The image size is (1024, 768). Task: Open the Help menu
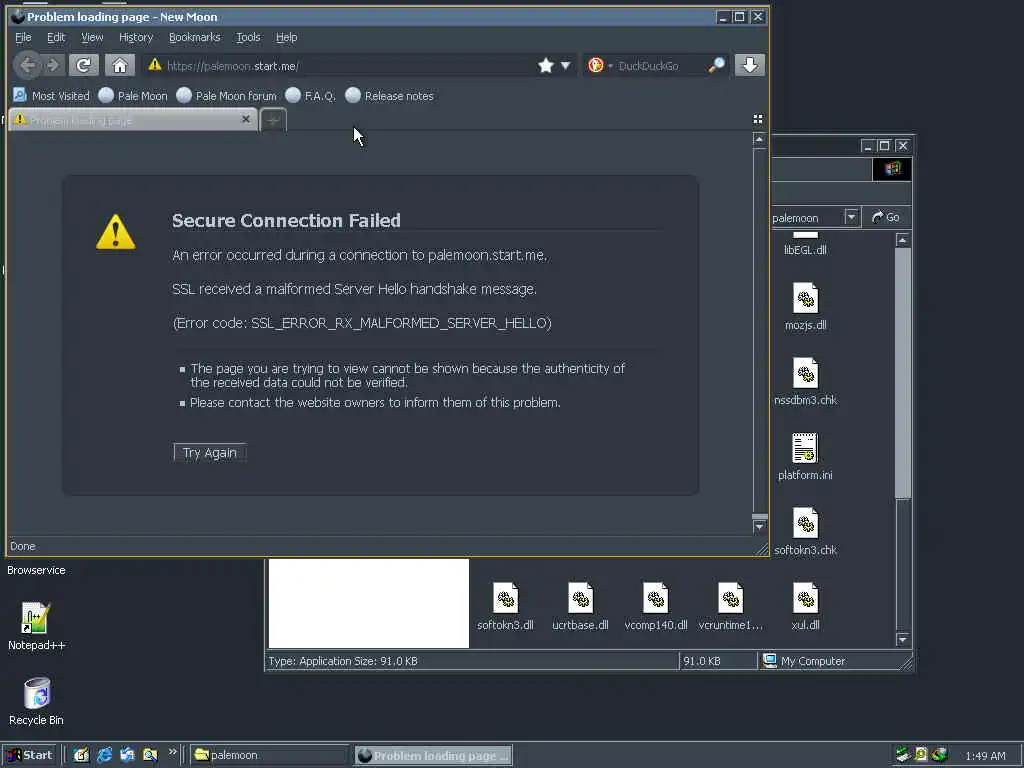286,37
